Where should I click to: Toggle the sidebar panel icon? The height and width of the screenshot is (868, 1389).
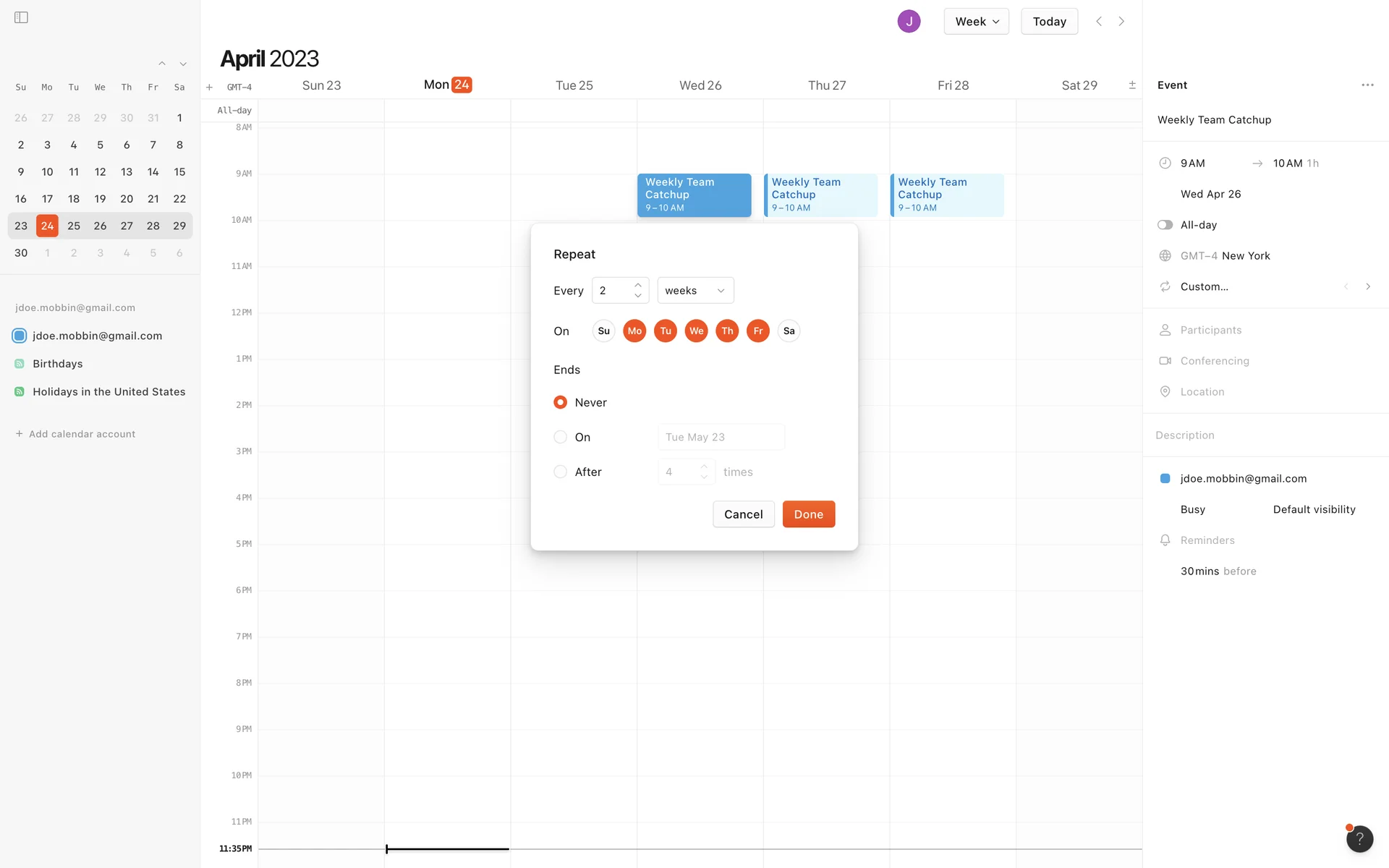click(x=21, y=17)
